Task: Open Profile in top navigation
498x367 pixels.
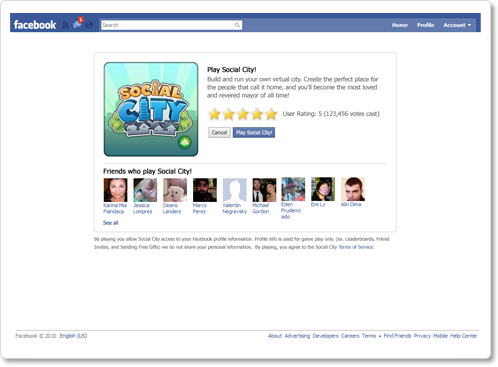Action: pyautogui.click(x=425, y=25)
